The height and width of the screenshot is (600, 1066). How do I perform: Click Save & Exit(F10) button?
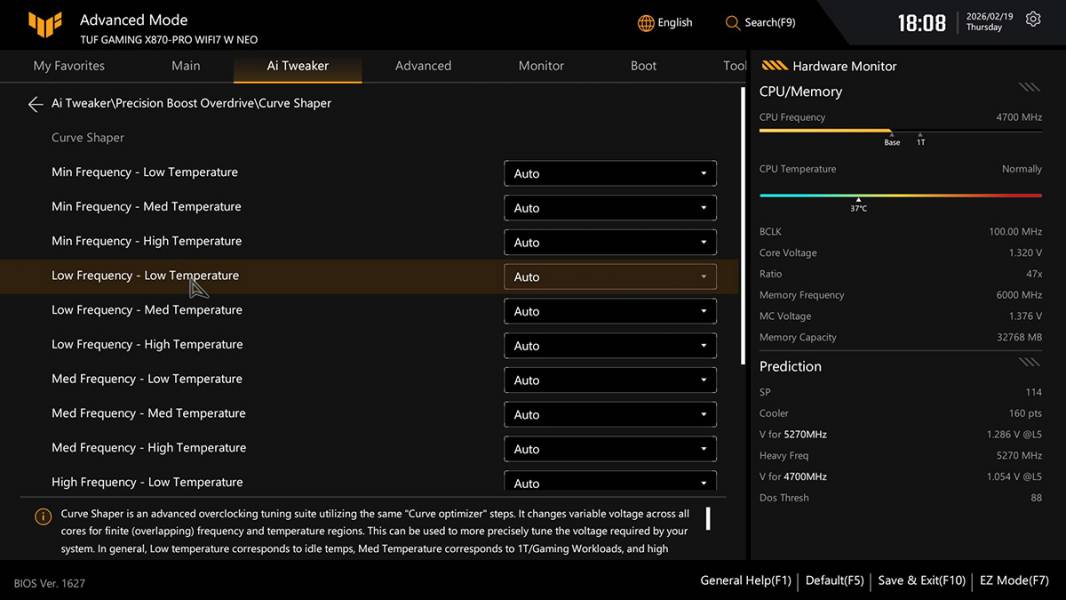point(921,580)
